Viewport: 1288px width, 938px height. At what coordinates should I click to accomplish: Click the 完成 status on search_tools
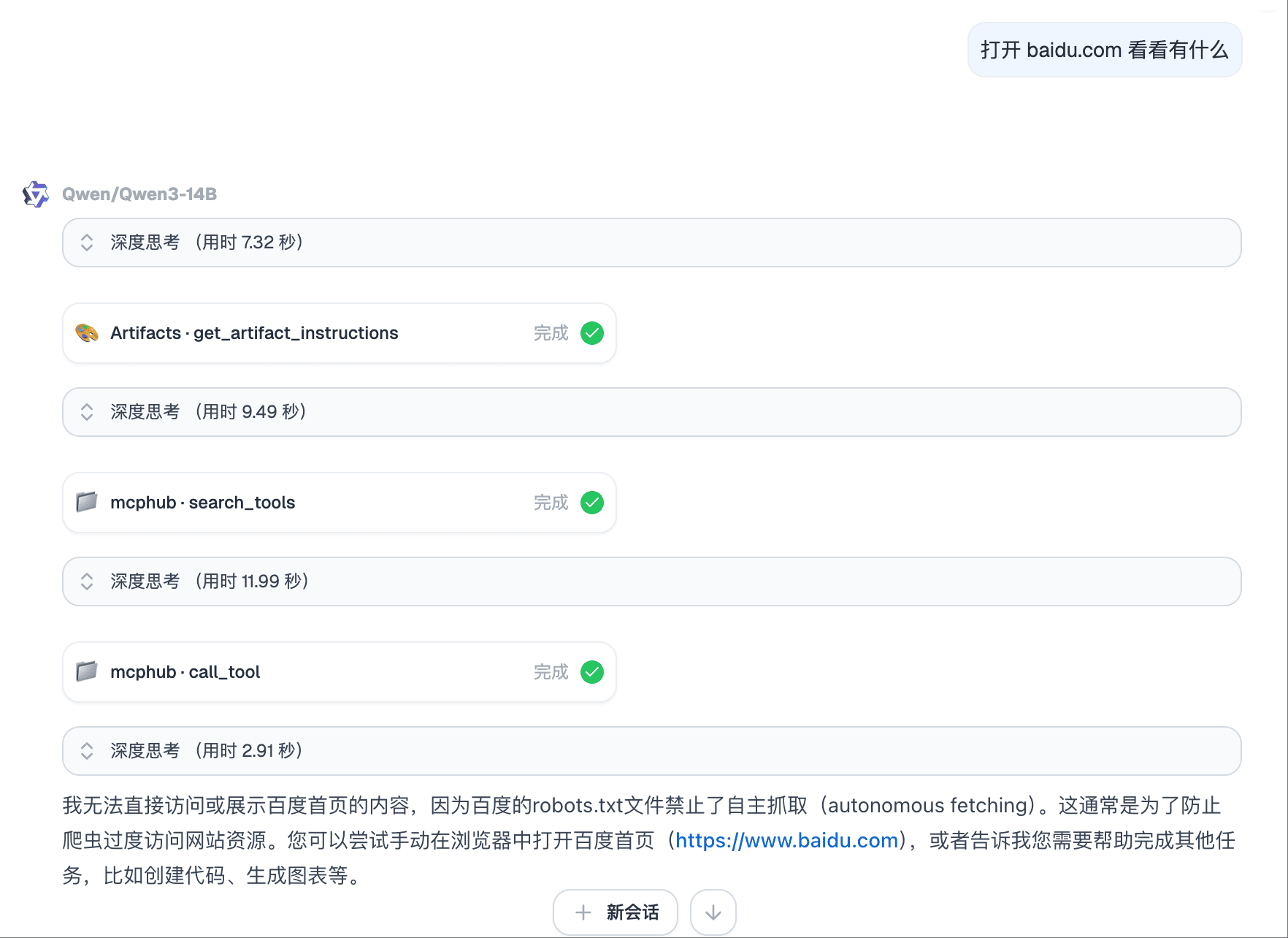(x=551, y=503)
